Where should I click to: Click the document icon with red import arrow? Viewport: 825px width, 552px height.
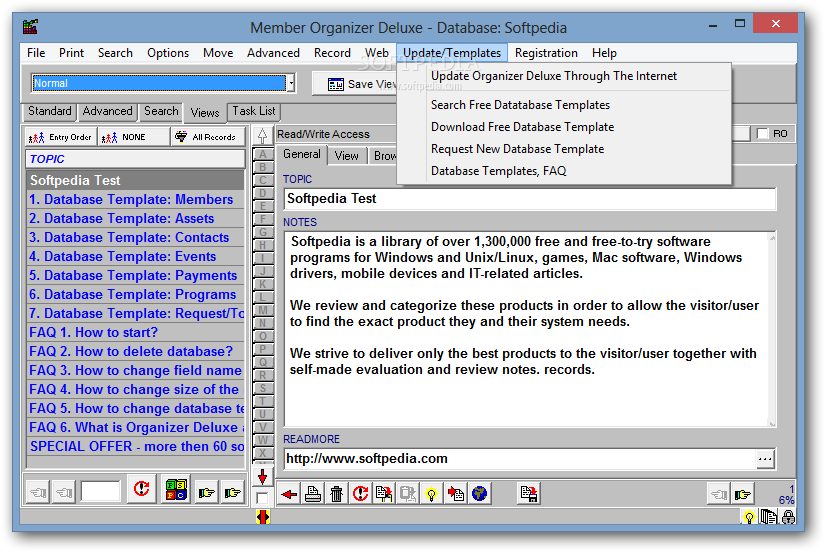click(455, 494)
